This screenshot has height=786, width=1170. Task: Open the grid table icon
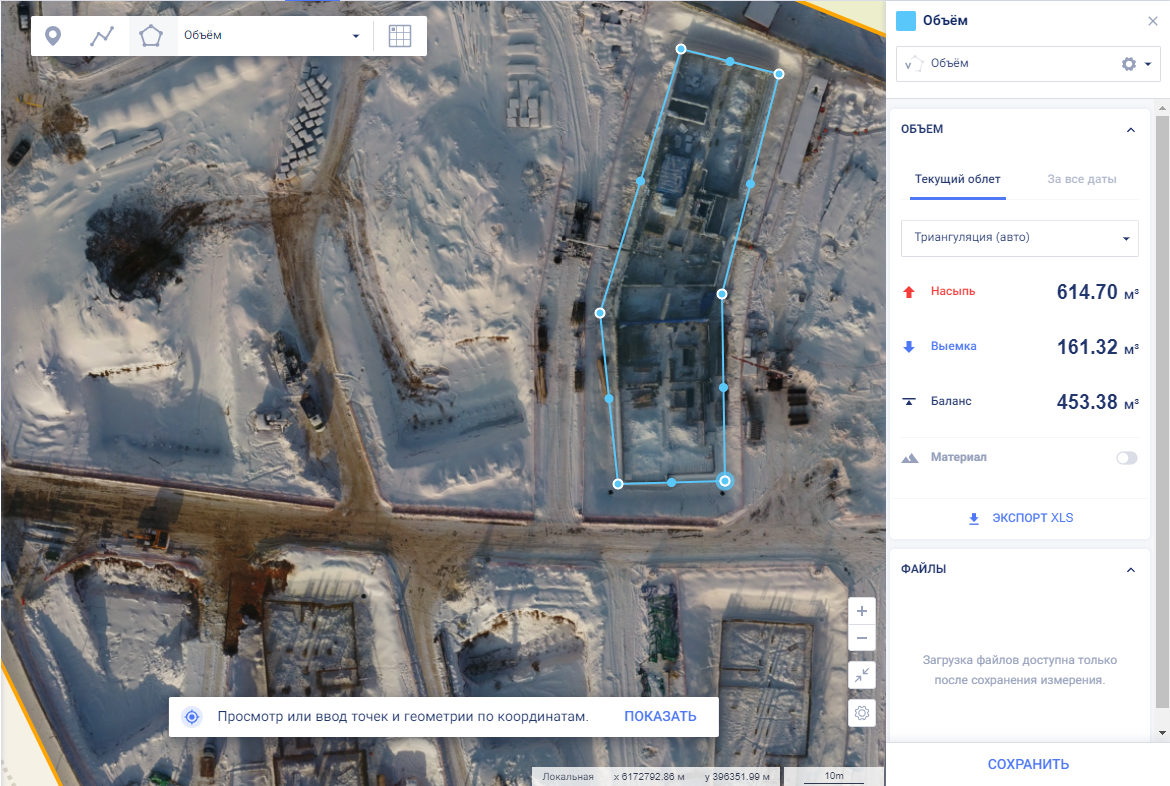point(400,36)
